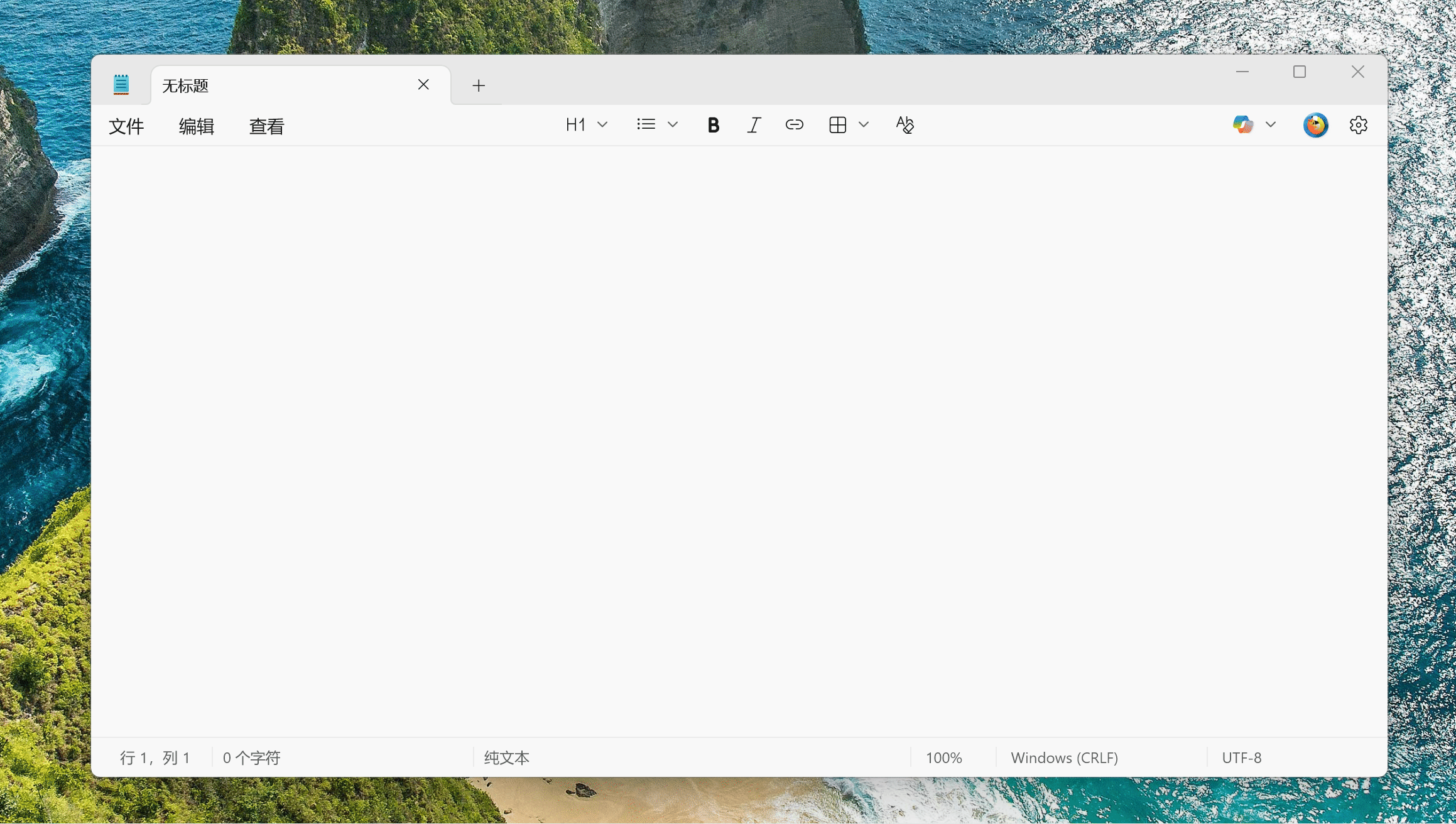This screenshot has width=1456, height=824.
Task: Open the 编辑 menu
Action: pyautogui.click(x=197, y=126)
